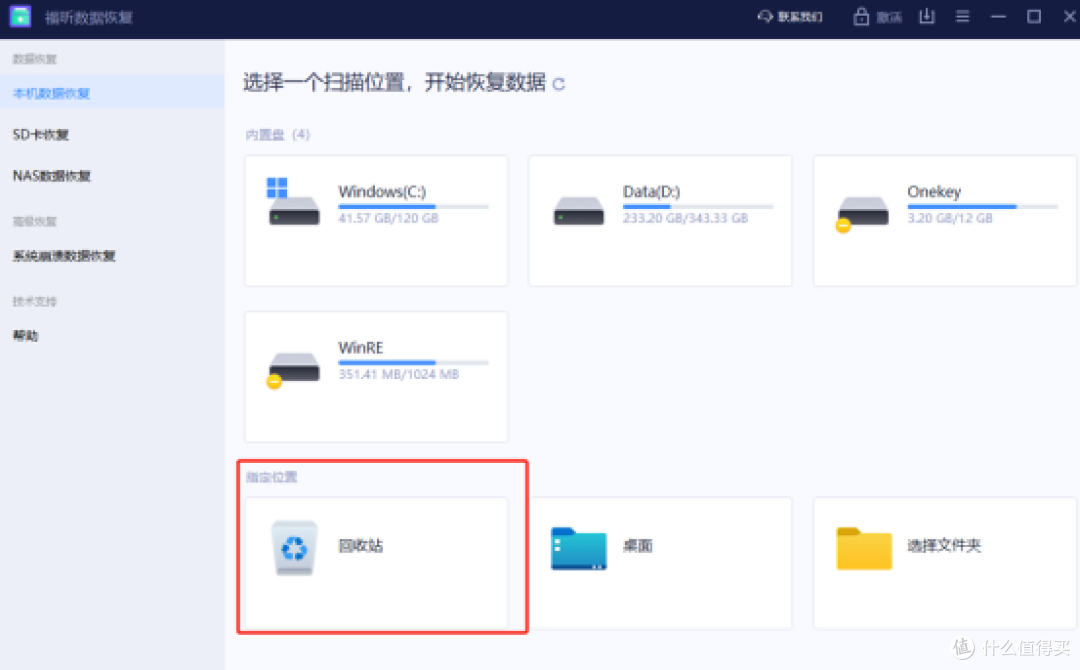Image resolution: width=1080 pixels, height=670 pixels.
Task: Click the Onekey partition name
Action: click(934, 191)
